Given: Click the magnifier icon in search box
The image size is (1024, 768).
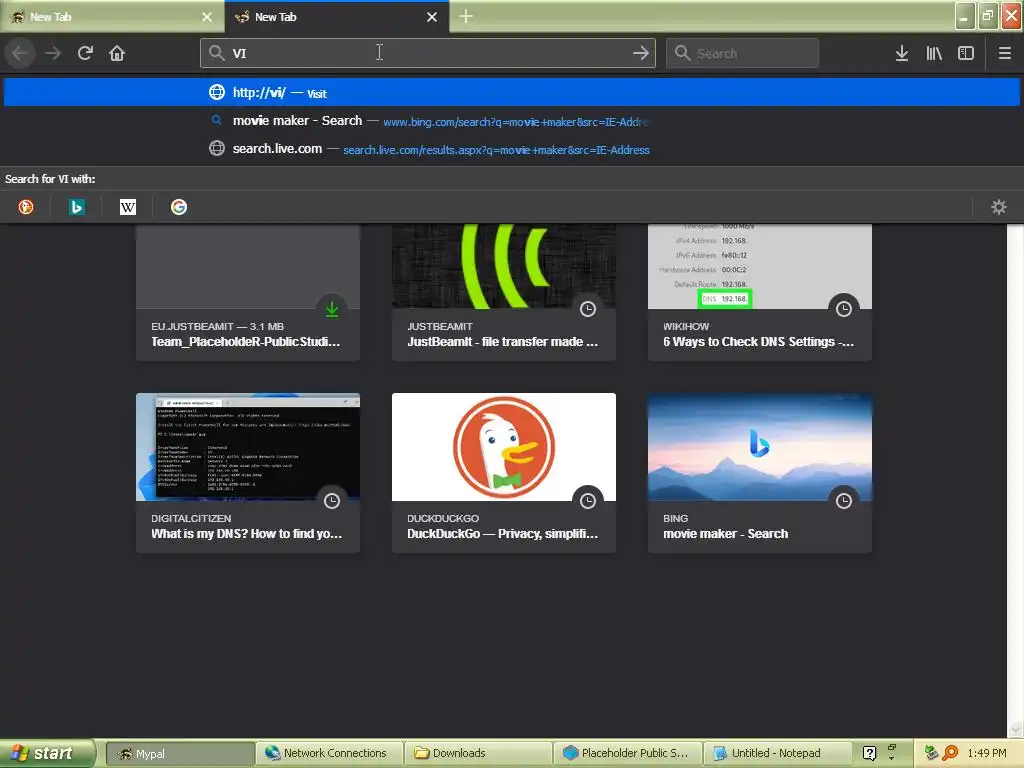Looking at the screenshot, I should tap(682, 53).
